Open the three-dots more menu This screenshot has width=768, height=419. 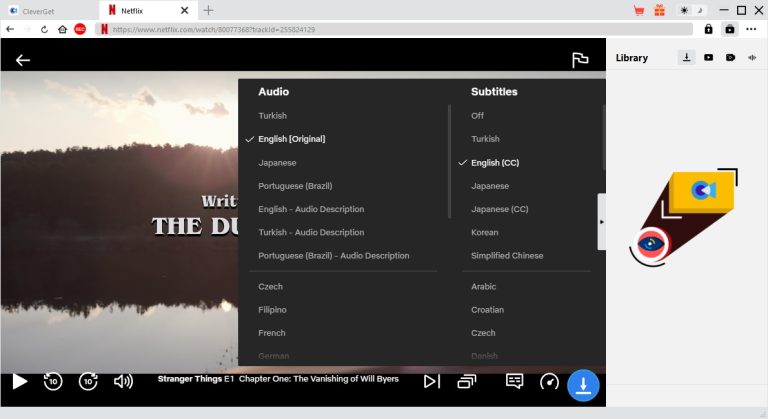point(751,29)
